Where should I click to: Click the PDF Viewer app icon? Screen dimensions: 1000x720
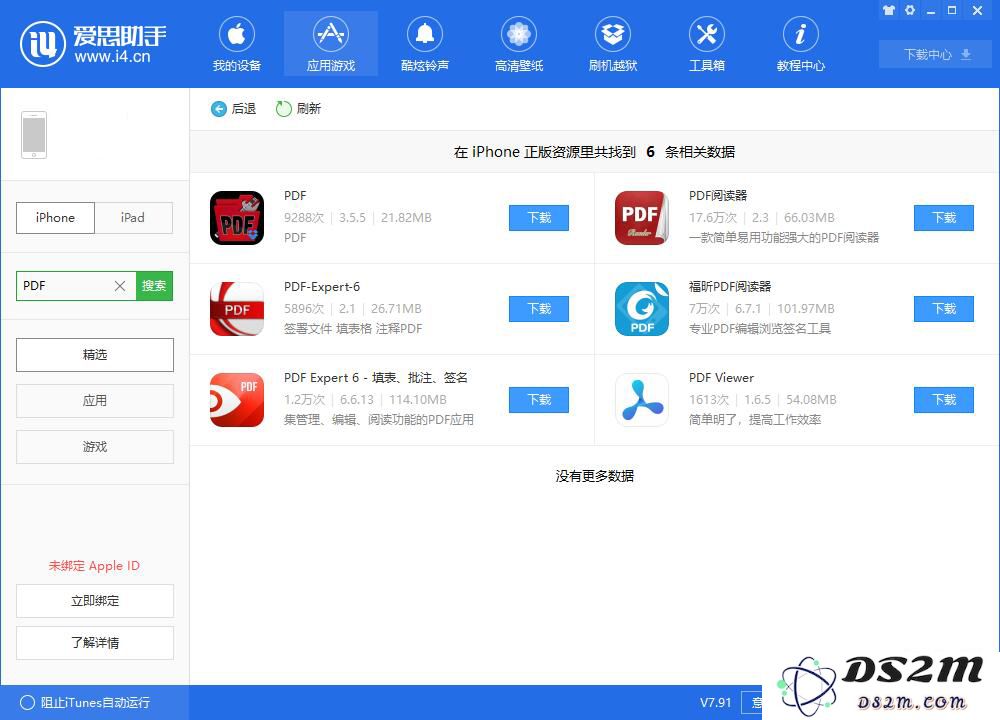tap(642, 400)
